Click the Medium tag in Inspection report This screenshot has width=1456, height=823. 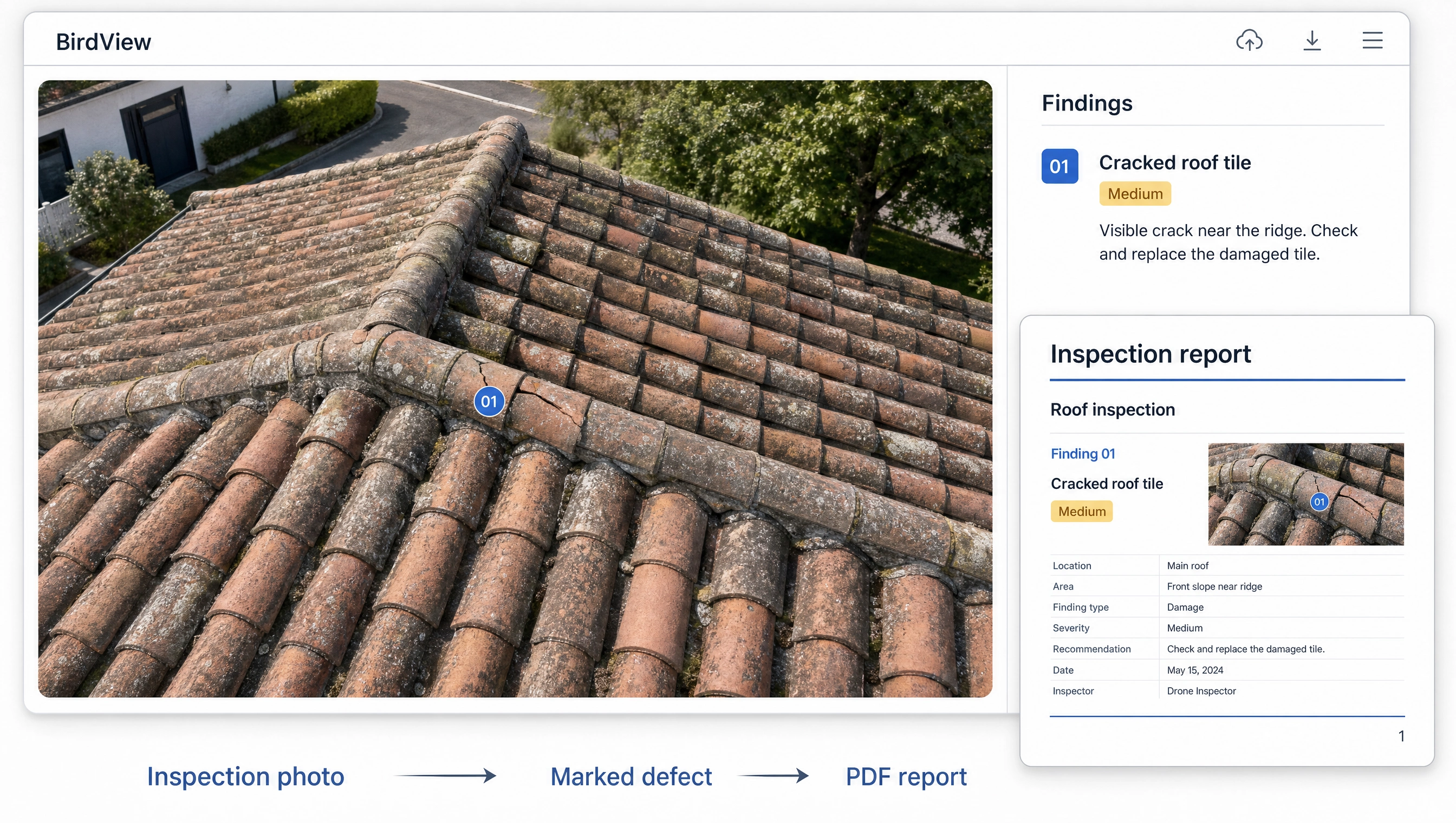(x=1082, y=512)
